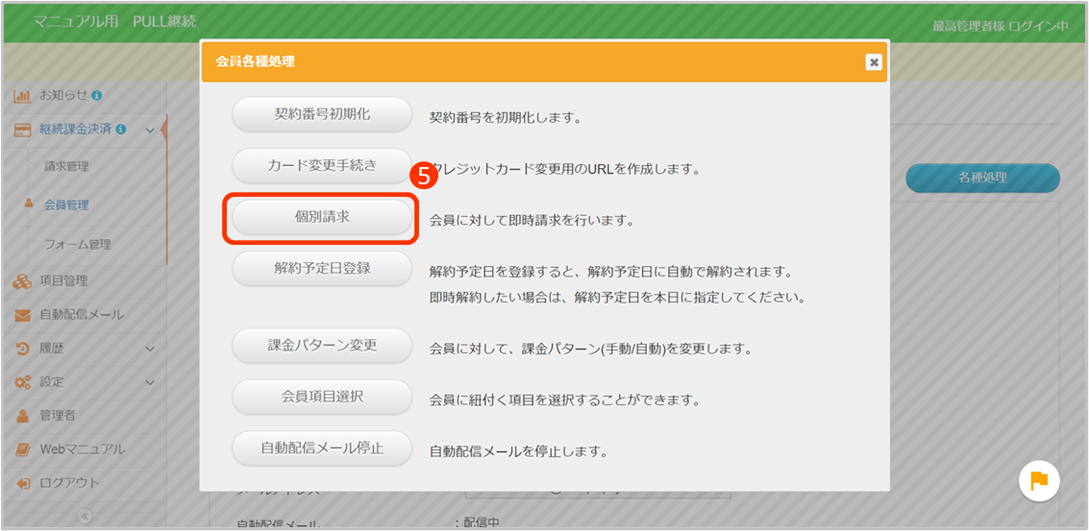
Task: Click the ログアウト exit icon
Action: 22,483
